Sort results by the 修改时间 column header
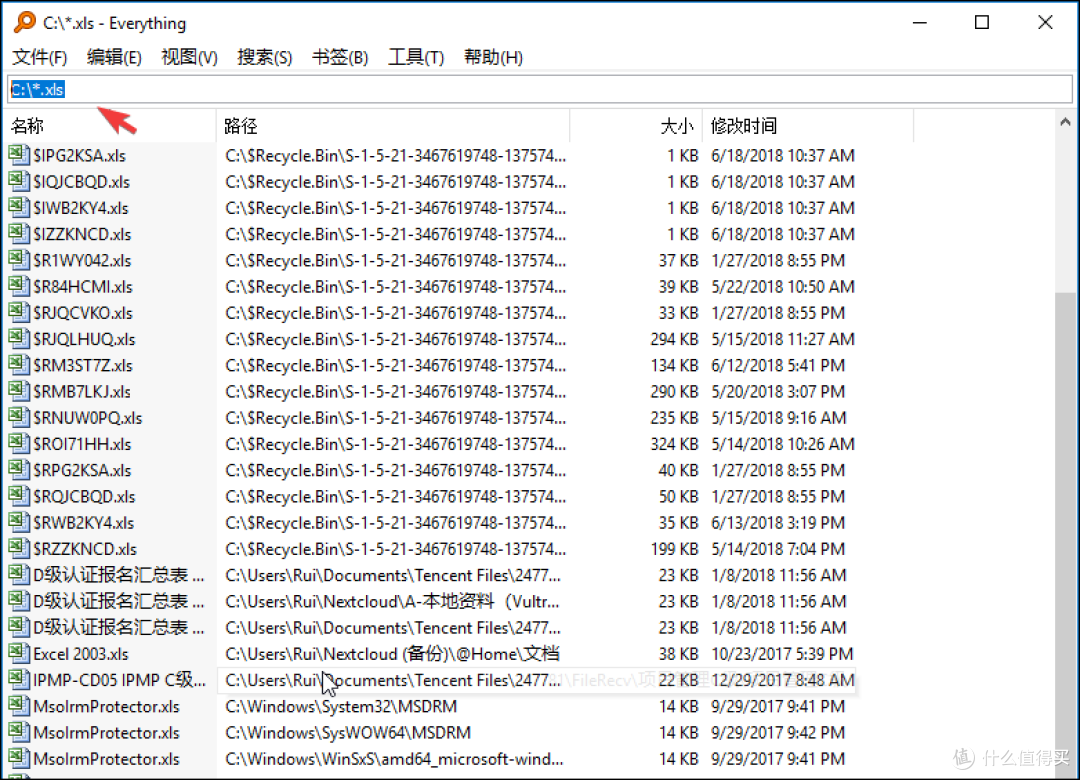Image resolution: width=1080 pixels, height=780 pixels. [808, 126]
